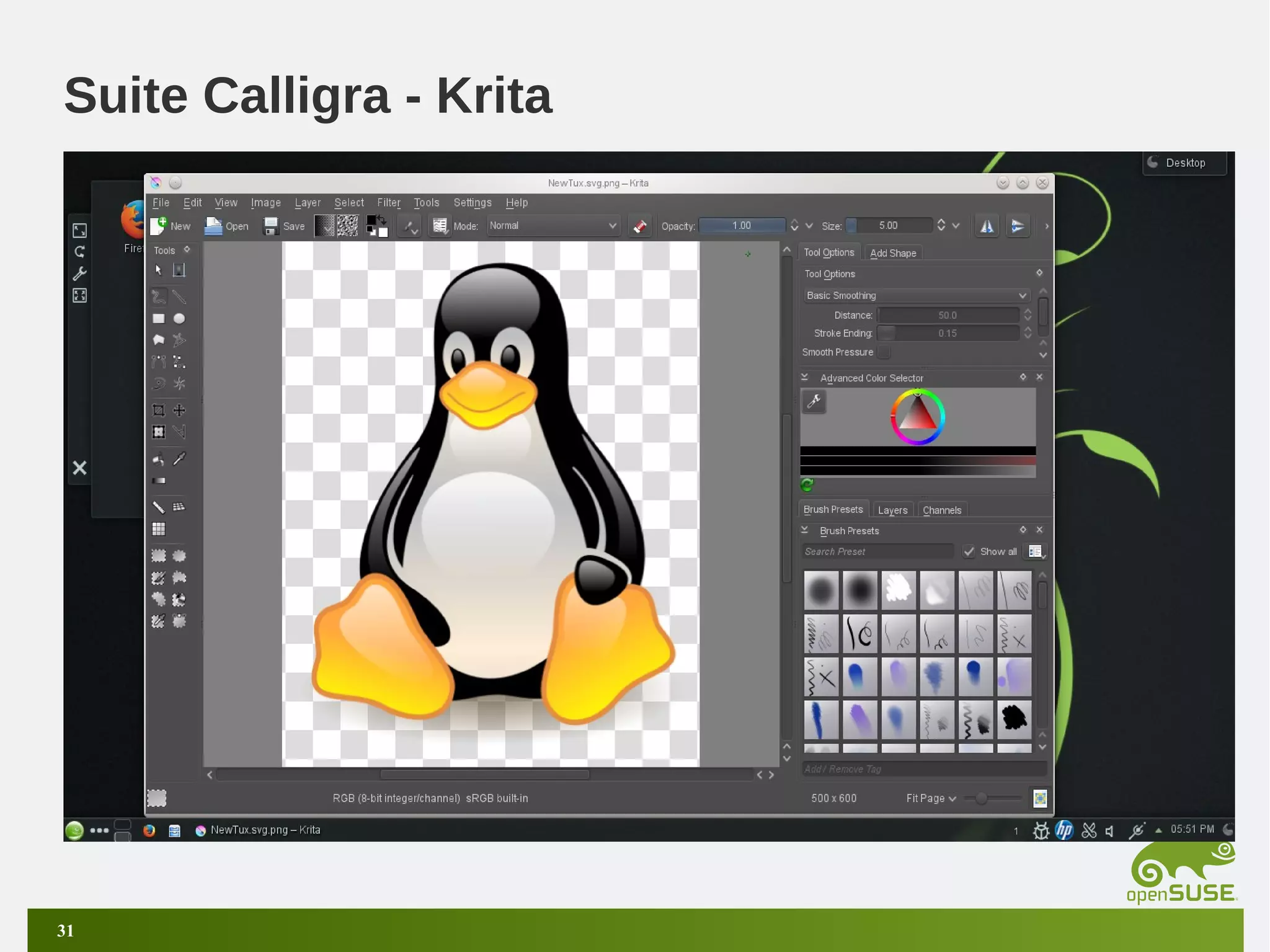The height and width of the screenshot is (952, 1270).
Task: Select the shape handling arrow tool
Action: tap(158, 270)
